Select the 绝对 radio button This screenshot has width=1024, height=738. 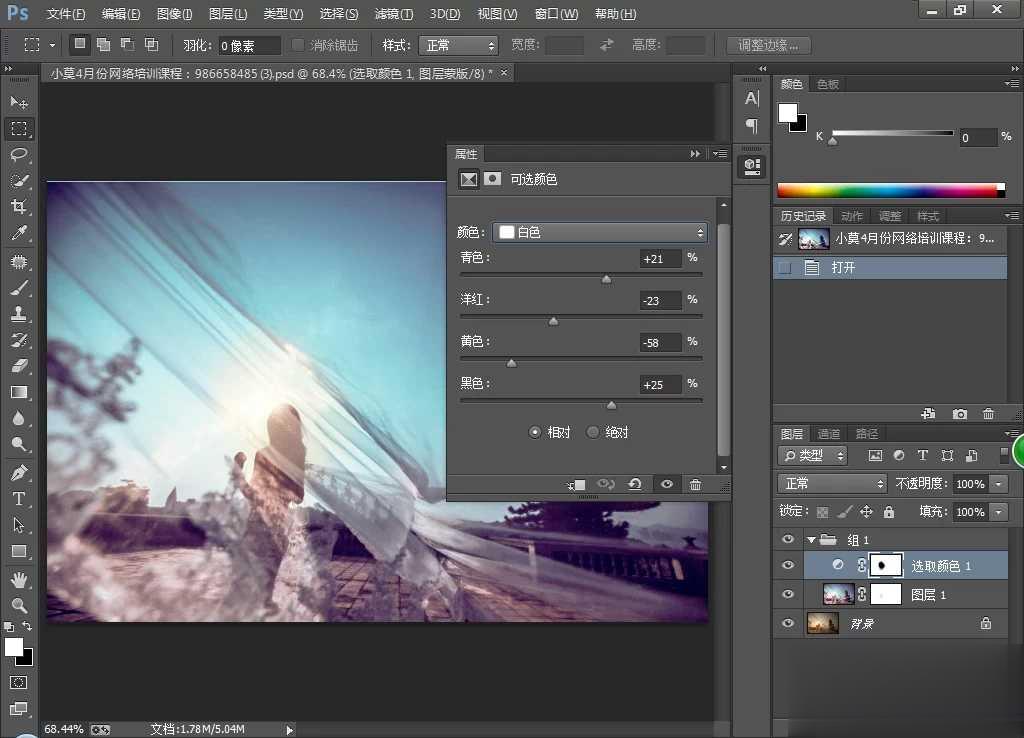point(593,432)
